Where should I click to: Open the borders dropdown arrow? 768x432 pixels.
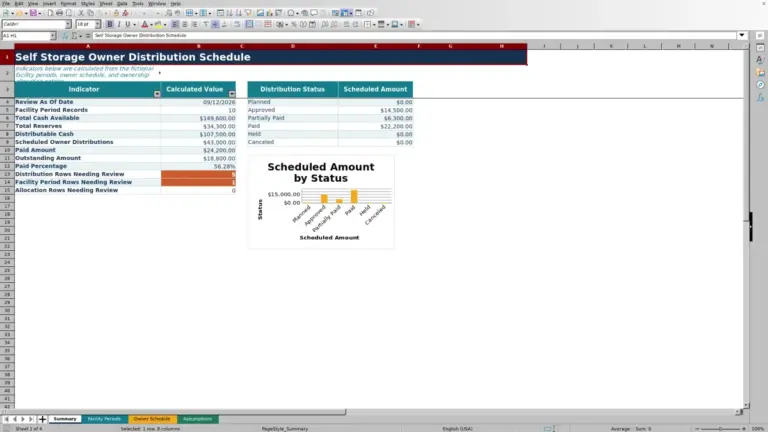tap(374, 24)
